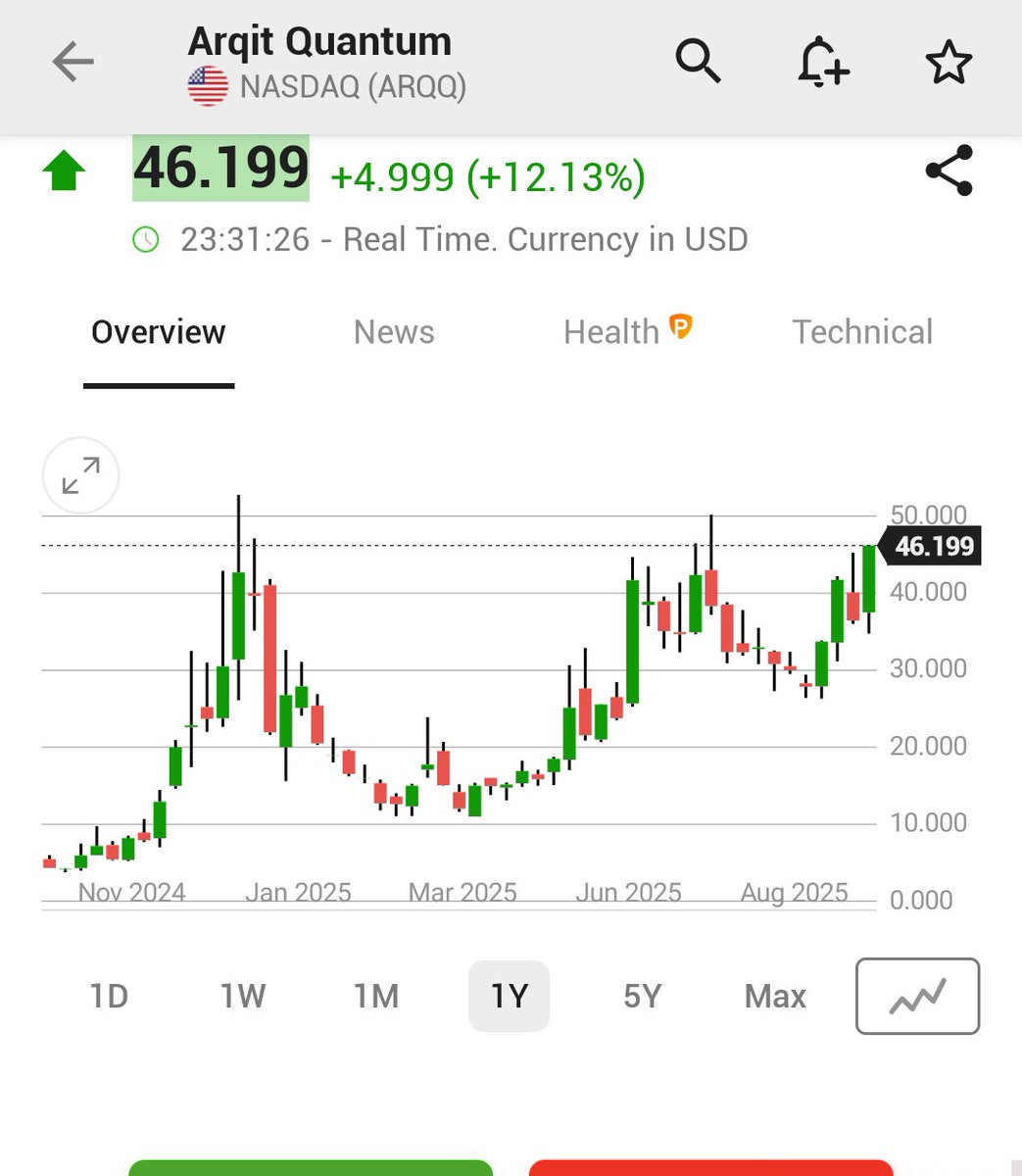The image size is (1022, 1176).
Task: Switch chart type with line-chart button
Action: pyautogui.click(x=917, y=996)
